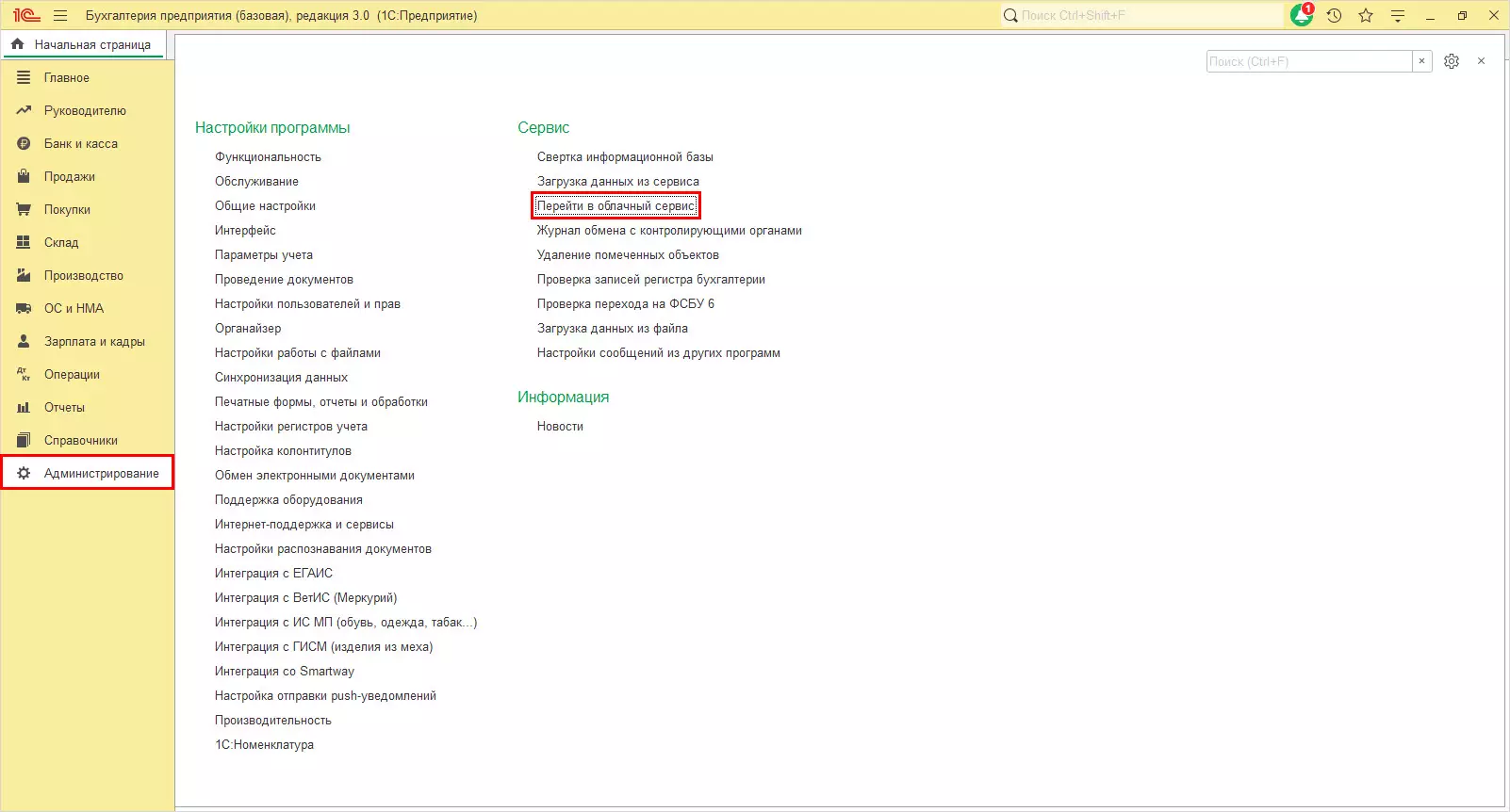Click the Банк и касса coin icon
The image size is (1510, 812).
(24, 143)
